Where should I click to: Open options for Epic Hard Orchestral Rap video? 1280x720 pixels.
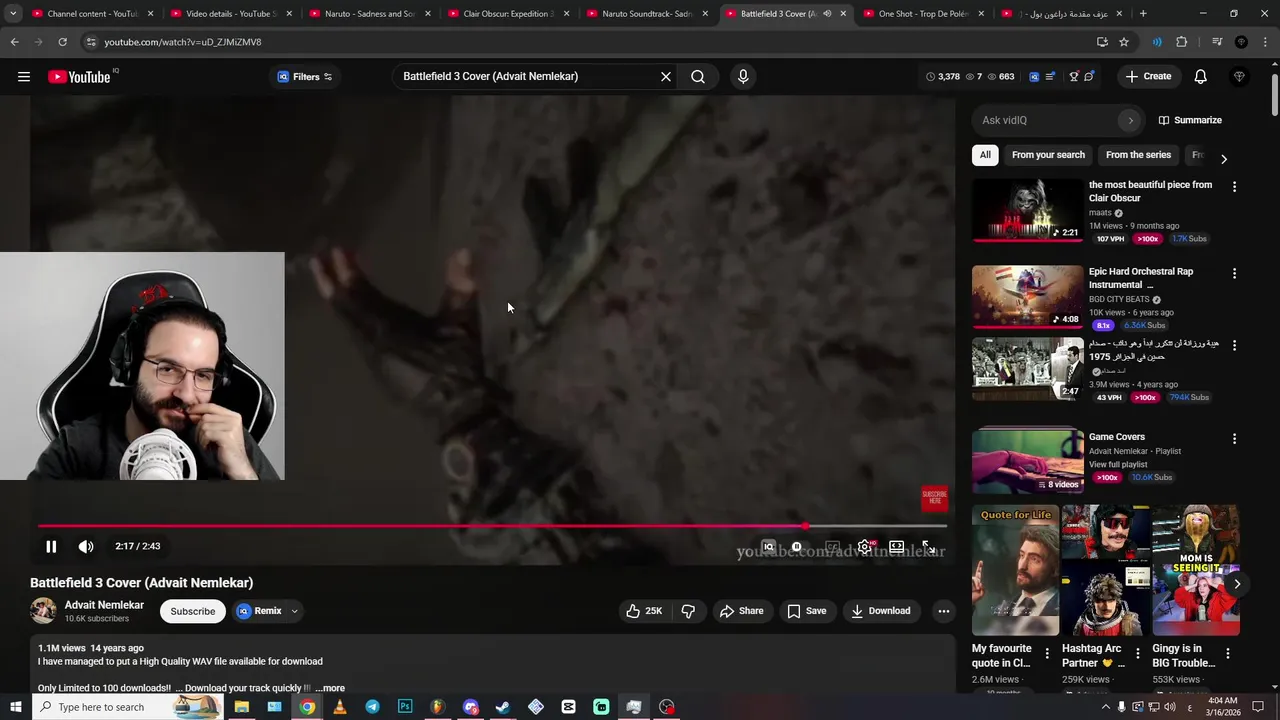click(x=1234, y=273)
